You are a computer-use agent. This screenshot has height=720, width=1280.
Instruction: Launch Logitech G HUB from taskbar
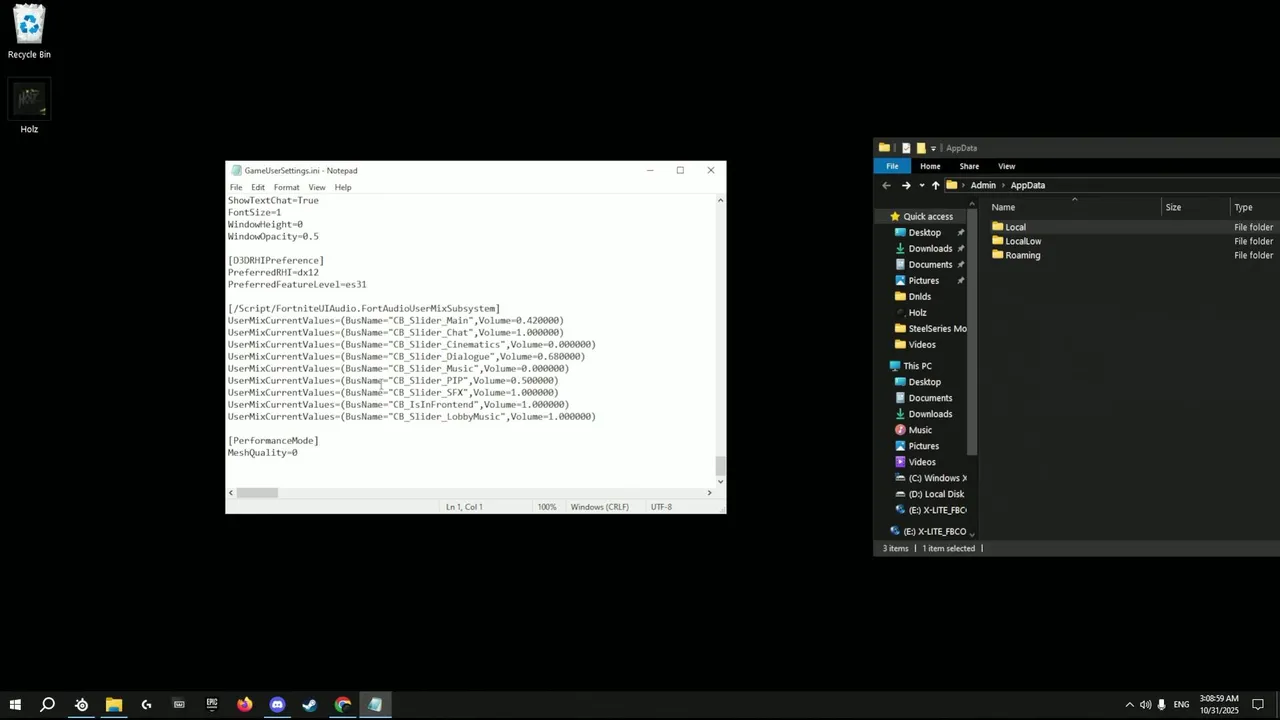pos(146,705)
